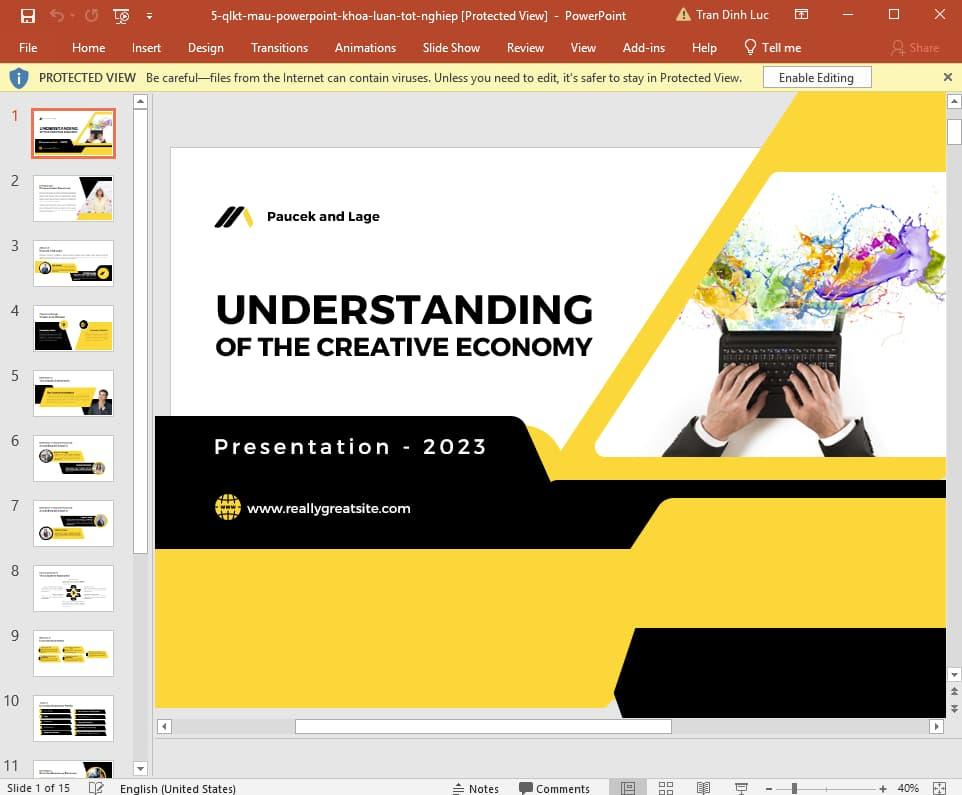Toggle Normal view button in status bar

[628, 788]
